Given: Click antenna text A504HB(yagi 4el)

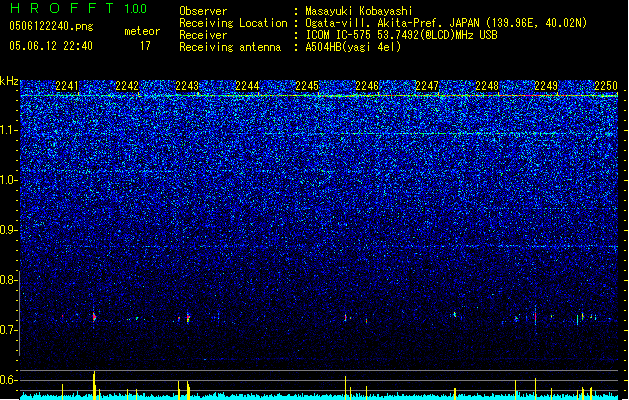Looking at the screenshot, I should click(353, 47).
